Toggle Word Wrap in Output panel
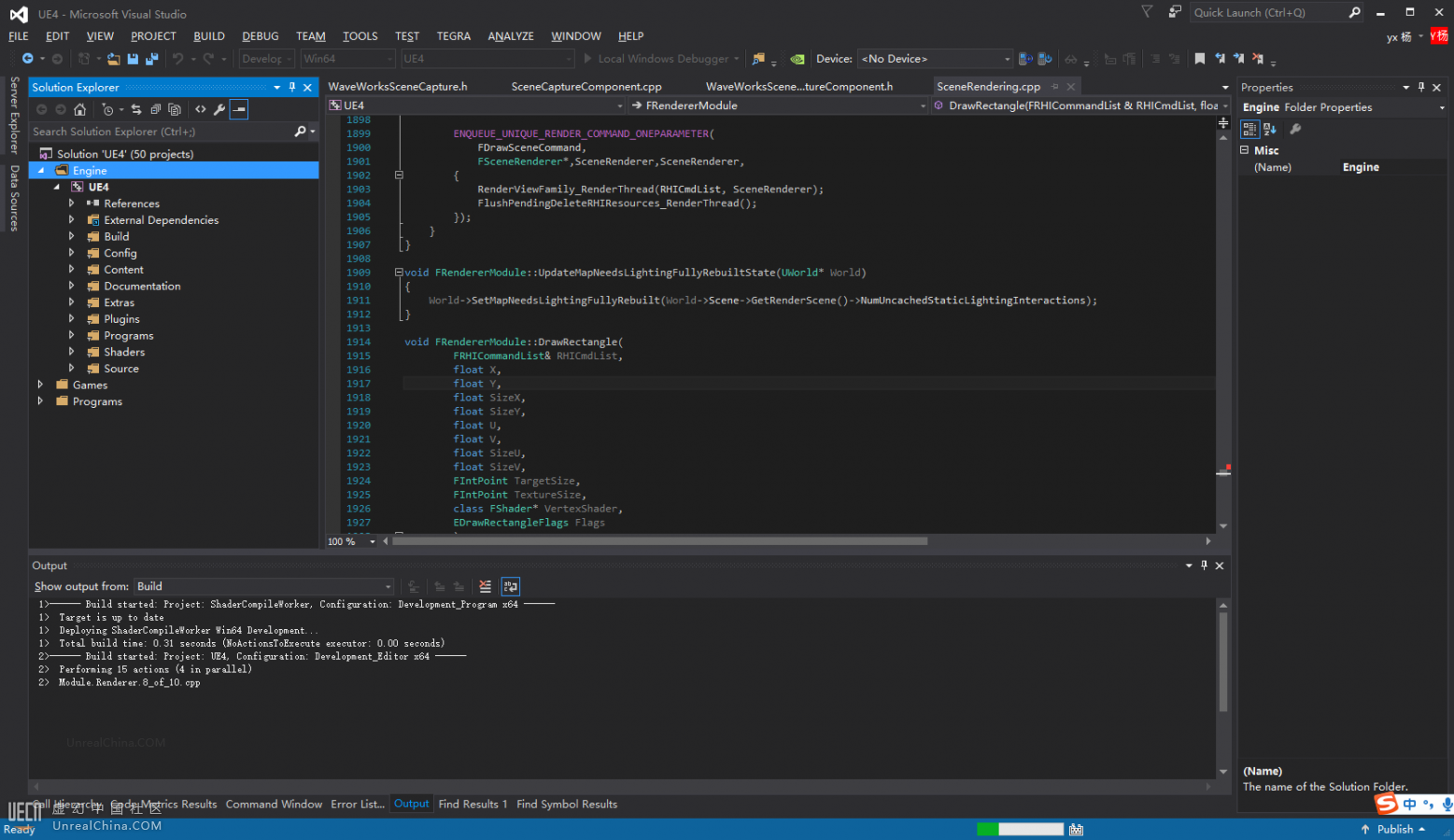 510,586
